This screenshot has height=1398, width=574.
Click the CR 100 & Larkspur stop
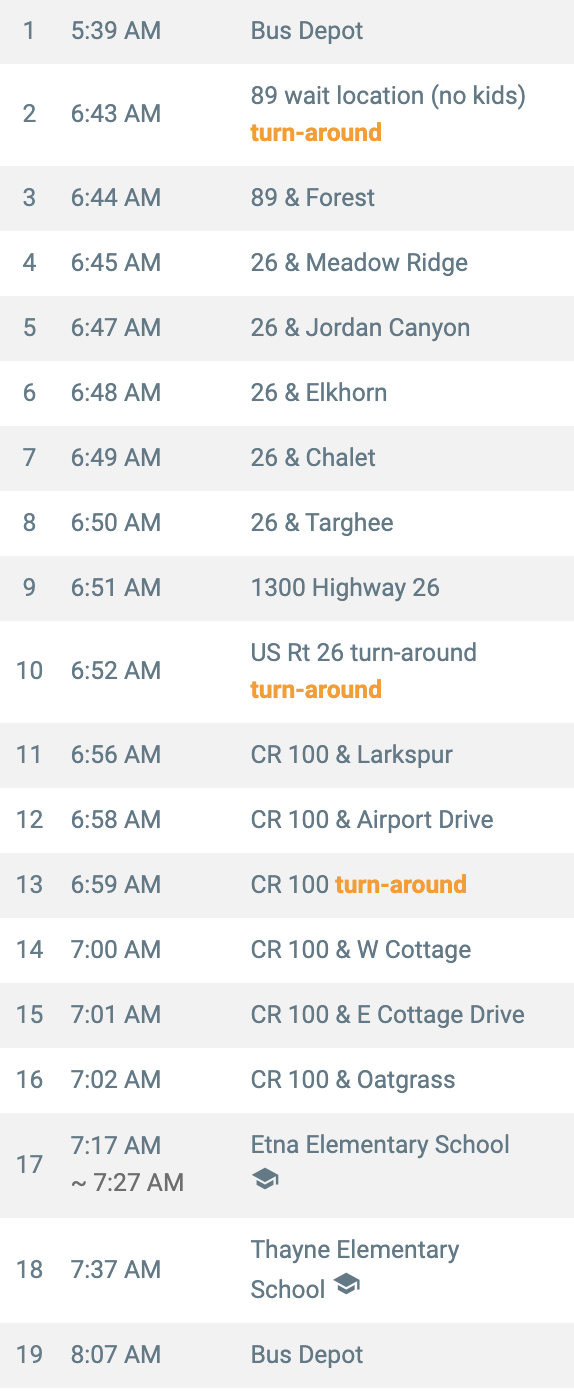(x=352, y=754)
